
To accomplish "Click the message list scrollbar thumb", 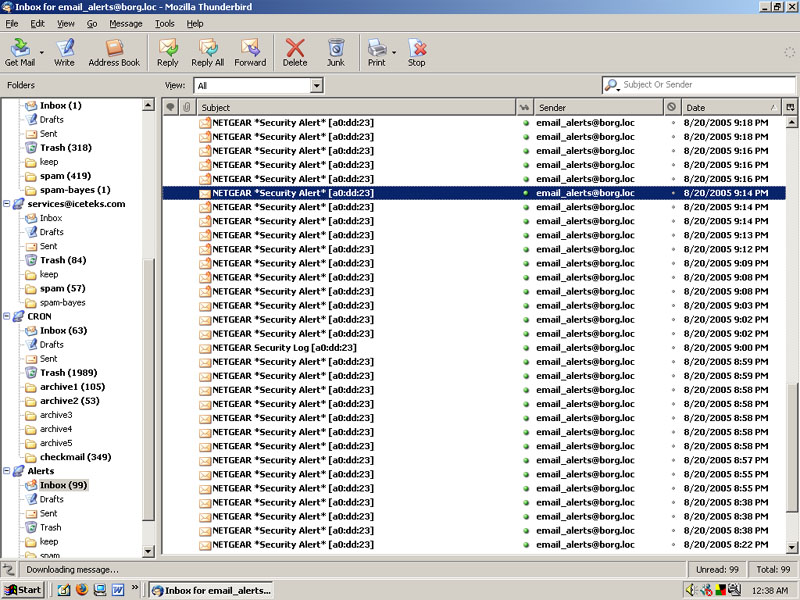I will point(791,447).
